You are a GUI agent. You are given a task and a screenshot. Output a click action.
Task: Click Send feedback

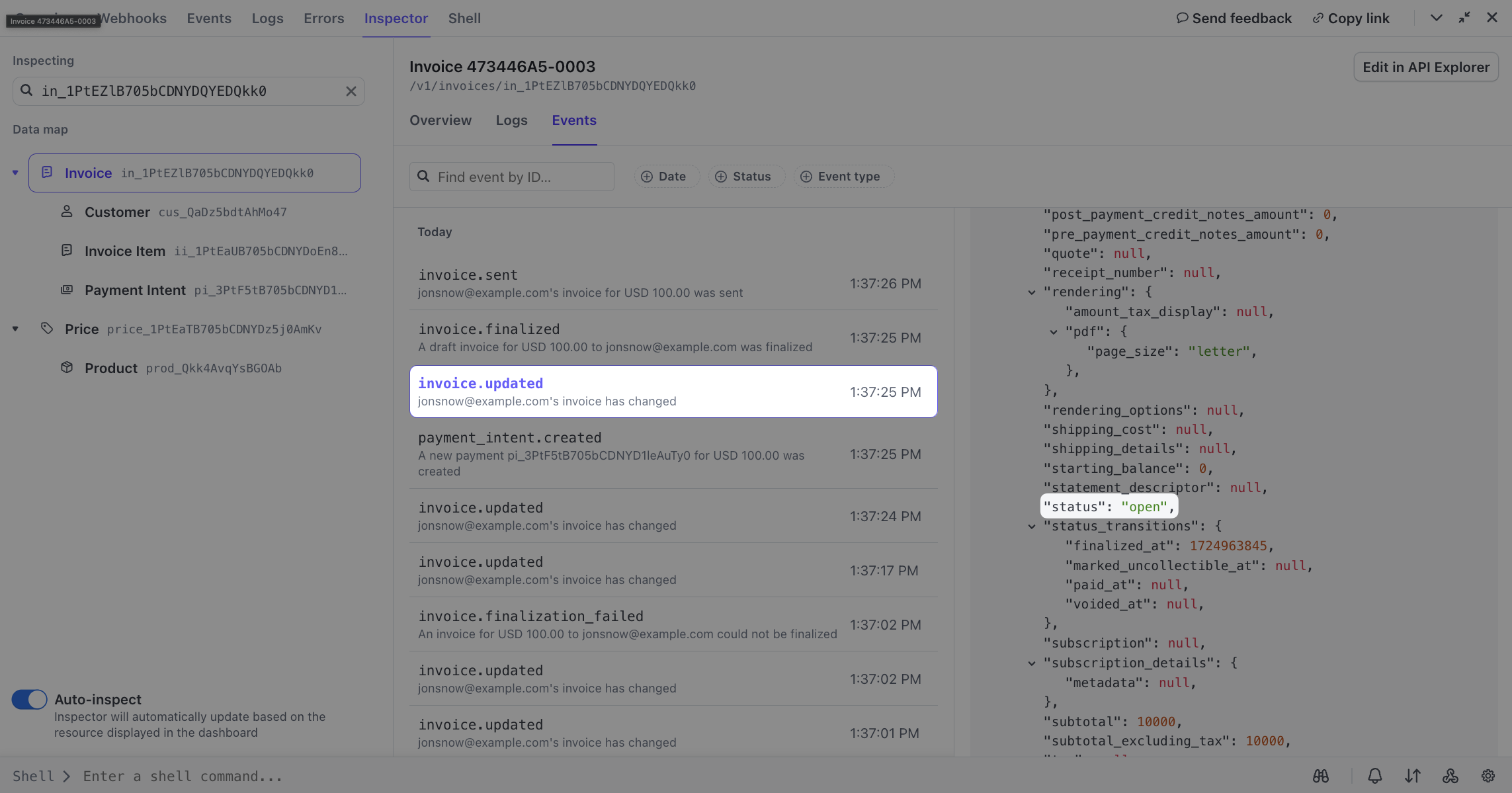[1234, 19]
